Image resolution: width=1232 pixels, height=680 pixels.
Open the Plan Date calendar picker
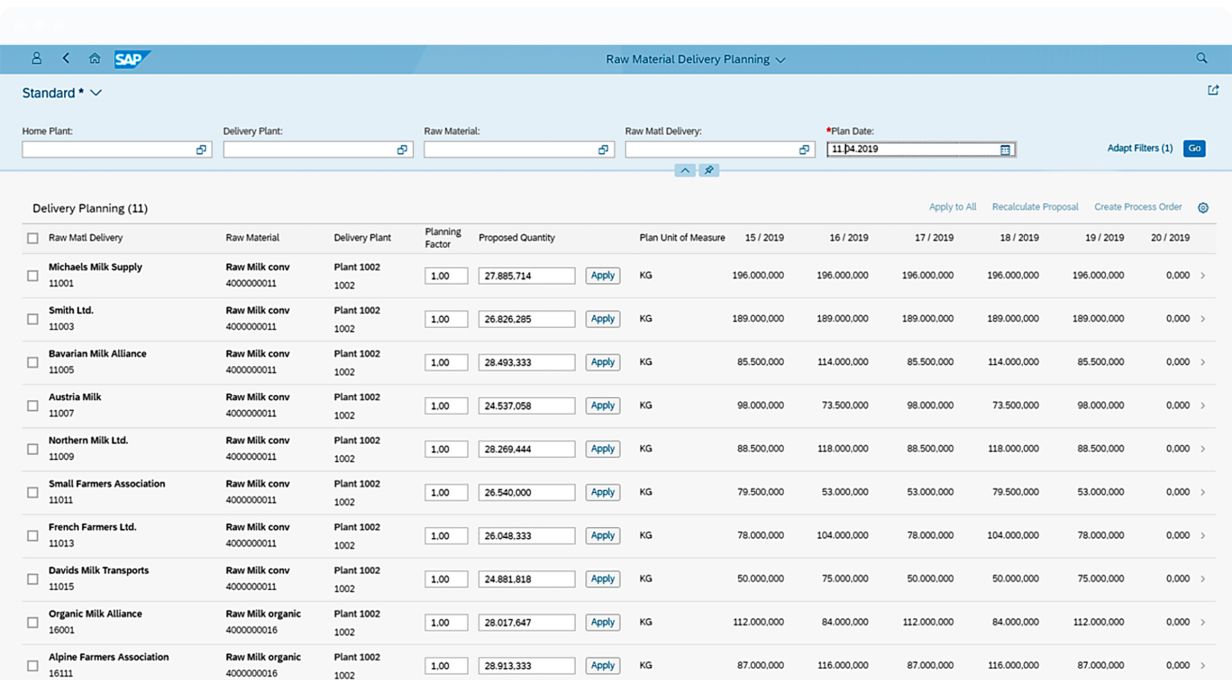pyautogui.click(x=1006, y=150)
